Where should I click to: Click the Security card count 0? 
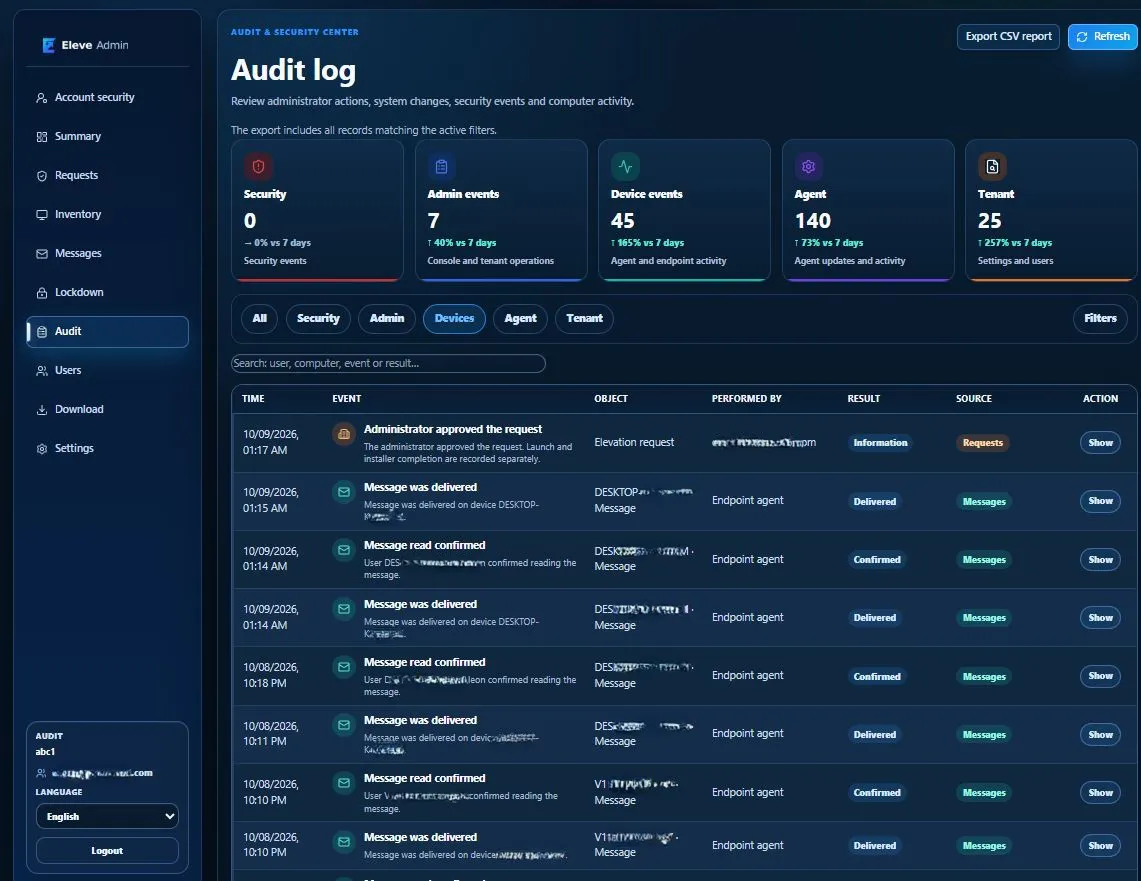[x=250, y=220]
